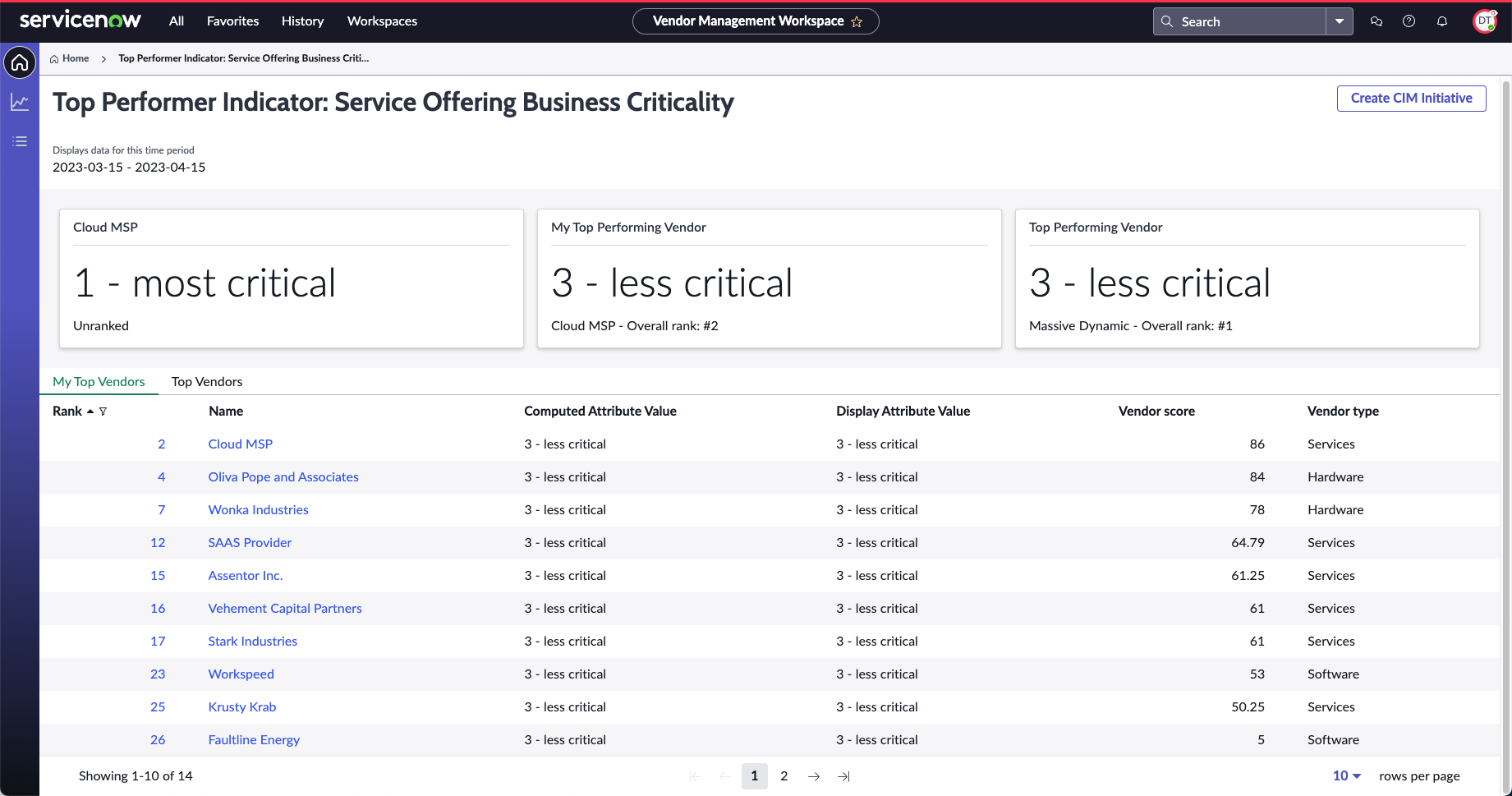
Task: Open the help question mark icon
Action: (x=1409, y=21)
